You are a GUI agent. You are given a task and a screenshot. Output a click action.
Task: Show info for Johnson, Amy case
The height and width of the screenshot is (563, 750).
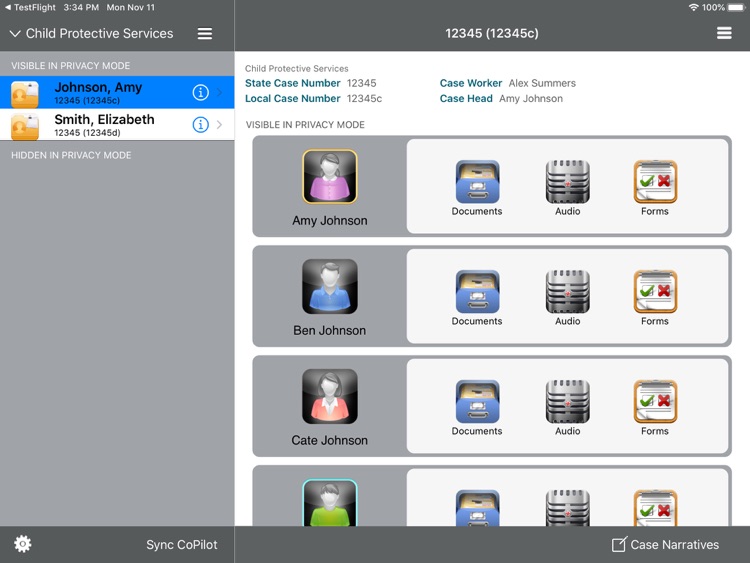click(200, 92)
